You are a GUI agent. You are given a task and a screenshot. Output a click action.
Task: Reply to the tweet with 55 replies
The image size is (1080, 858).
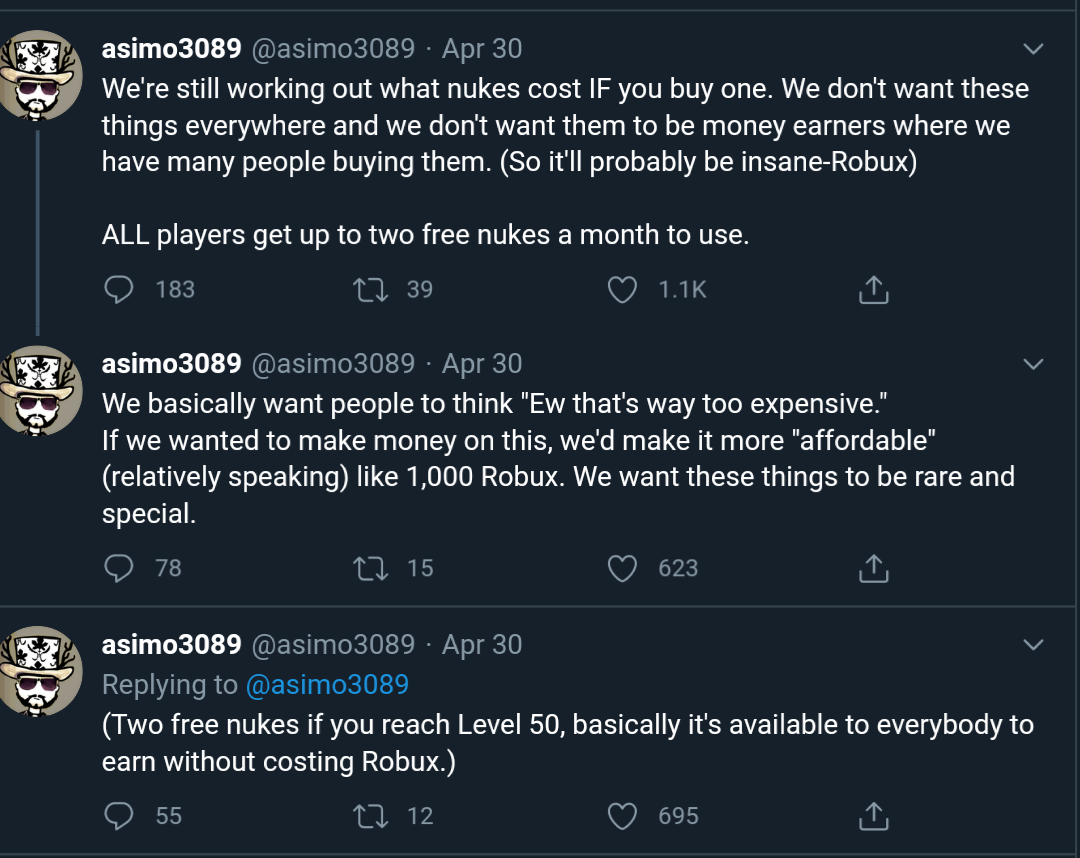(119, 816)
